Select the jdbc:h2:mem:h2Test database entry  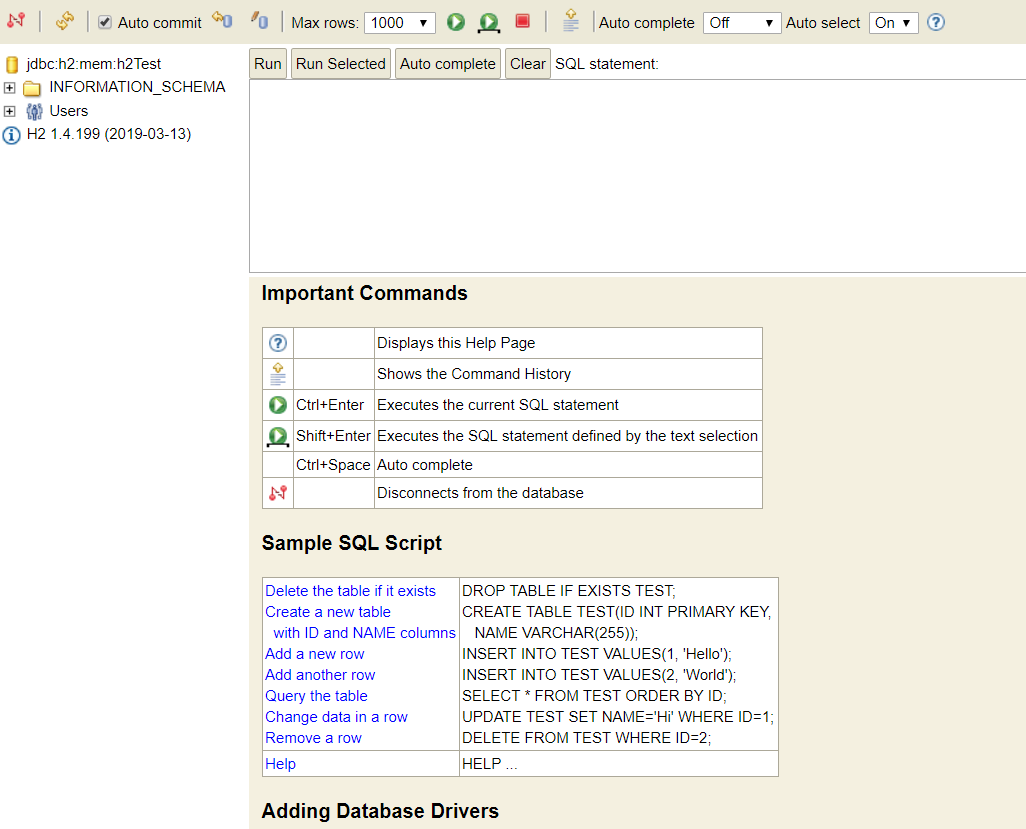(x=88, y=63)
